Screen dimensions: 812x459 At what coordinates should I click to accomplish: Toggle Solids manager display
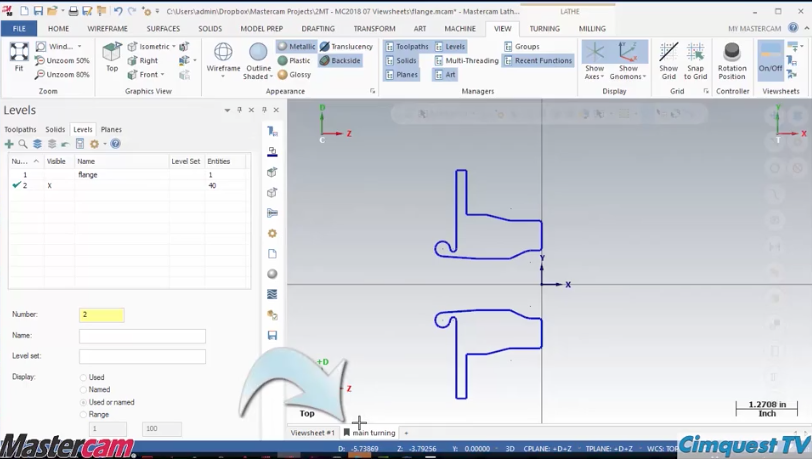tap(401, 61)
